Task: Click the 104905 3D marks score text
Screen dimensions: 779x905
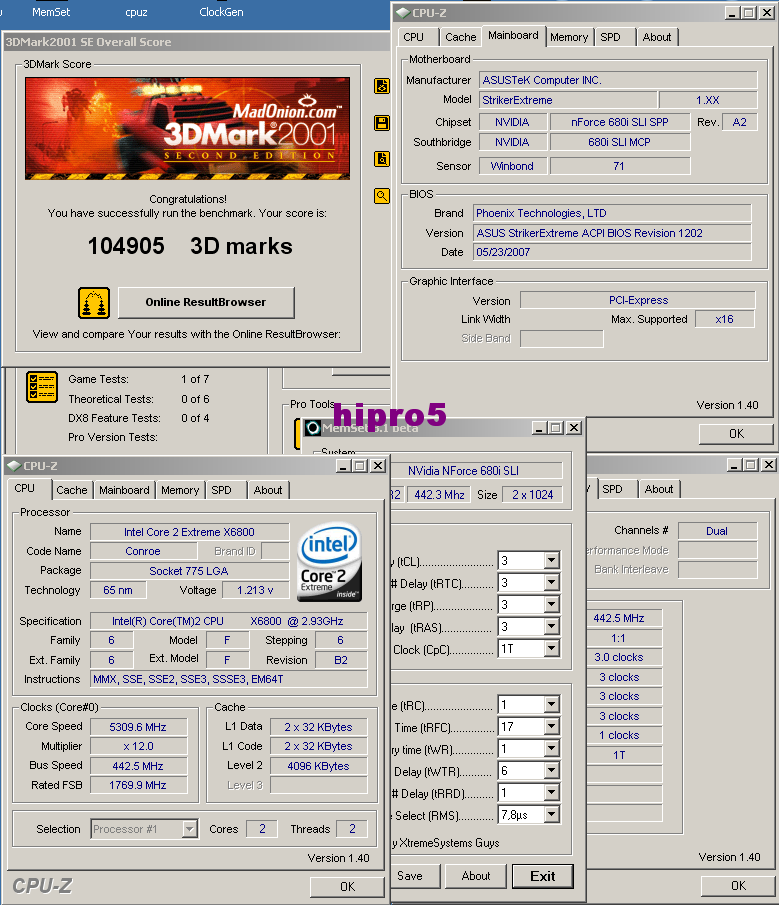Action: point(190,246)
